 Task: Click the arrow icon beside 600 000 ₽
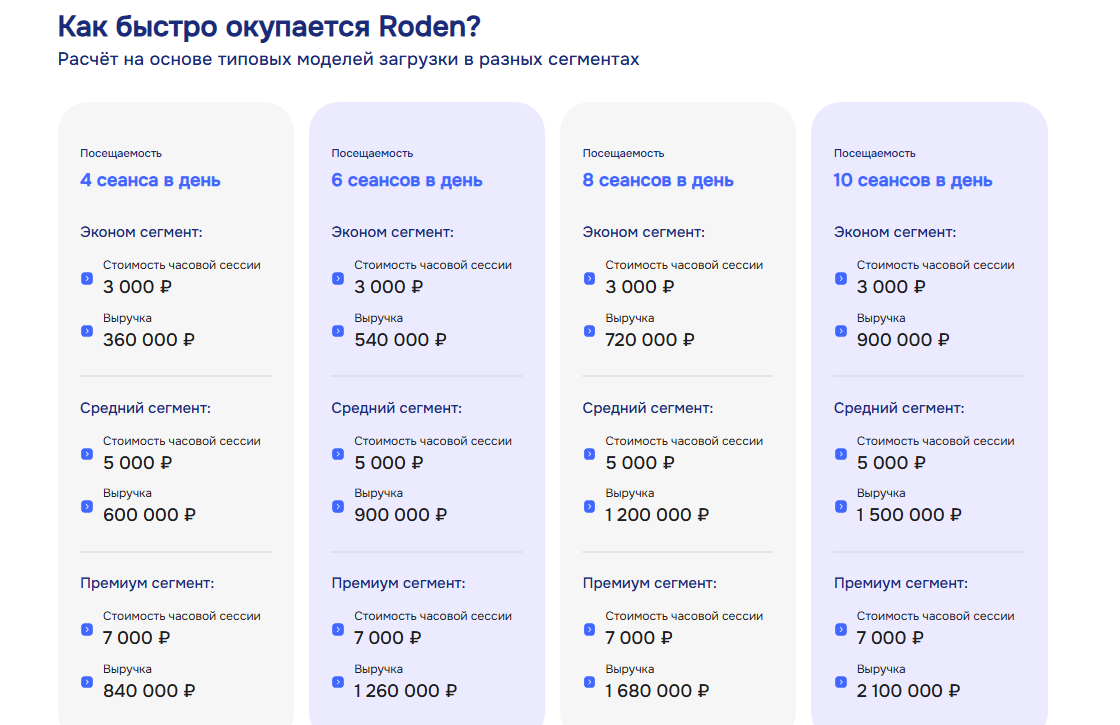tap(87, 506)
